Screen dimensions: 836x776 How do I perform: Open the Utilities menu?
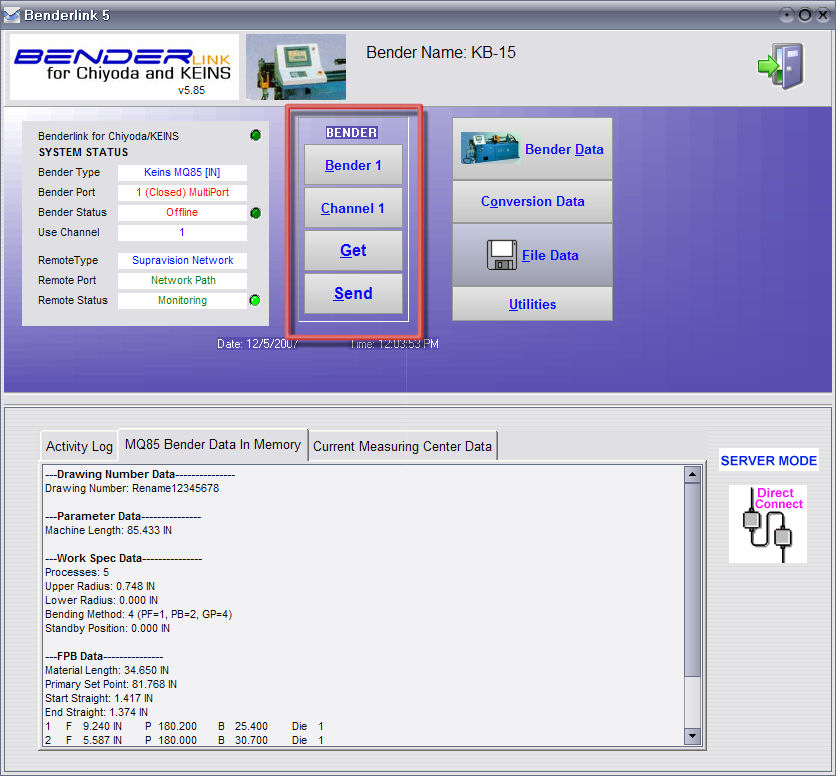(532, 304)
